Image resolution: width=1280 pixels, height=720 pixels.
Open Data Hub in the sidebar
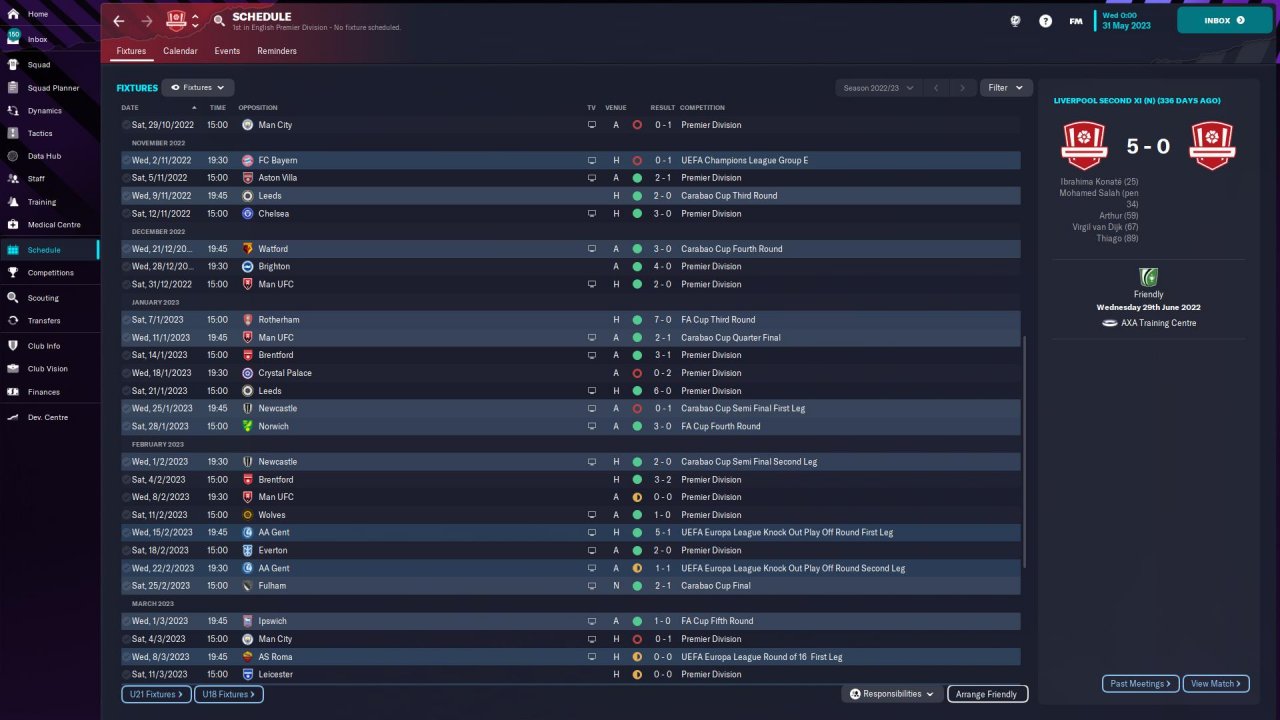48,156
